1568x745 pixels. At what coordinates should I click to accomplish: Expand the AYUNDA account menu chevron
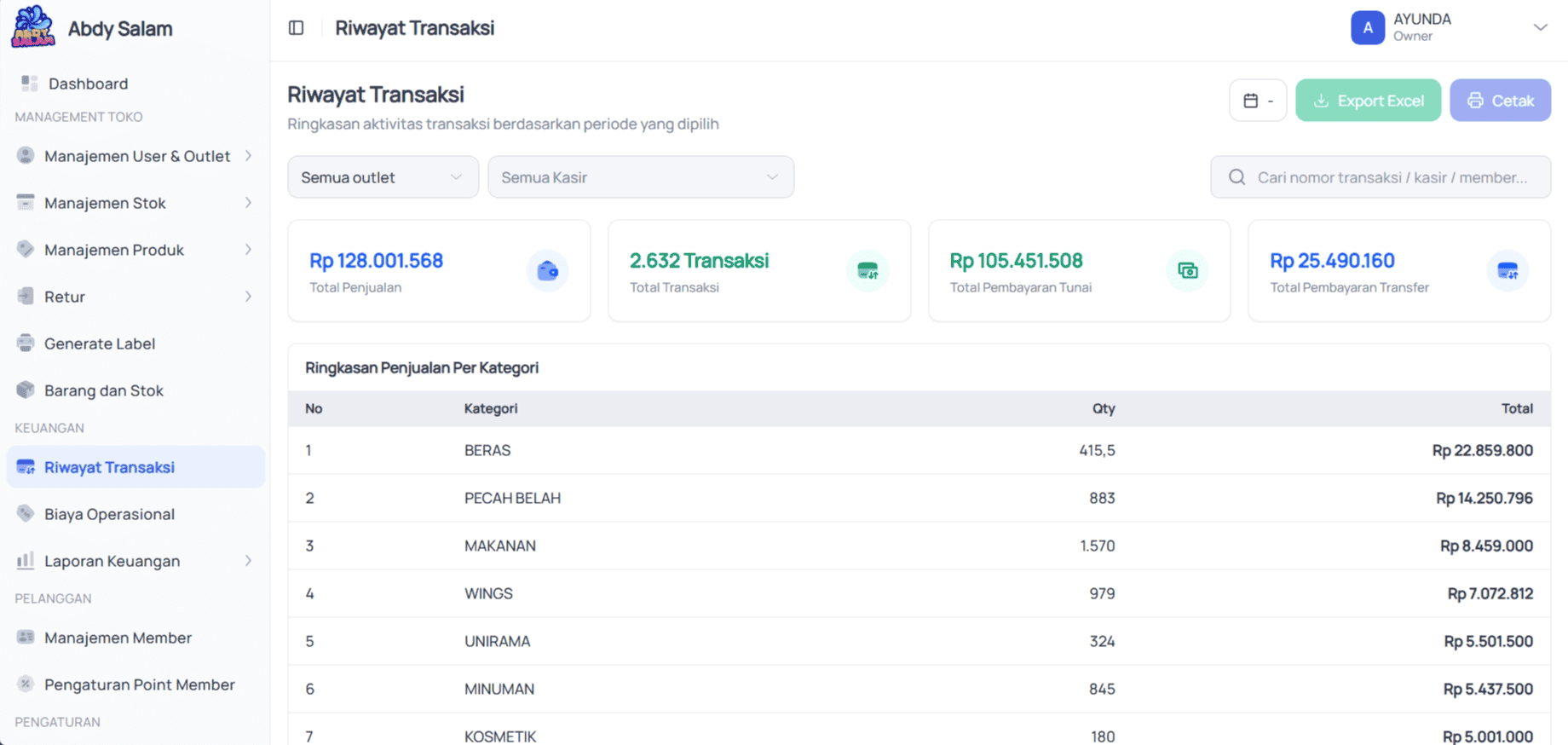[x=1540, y=27]
